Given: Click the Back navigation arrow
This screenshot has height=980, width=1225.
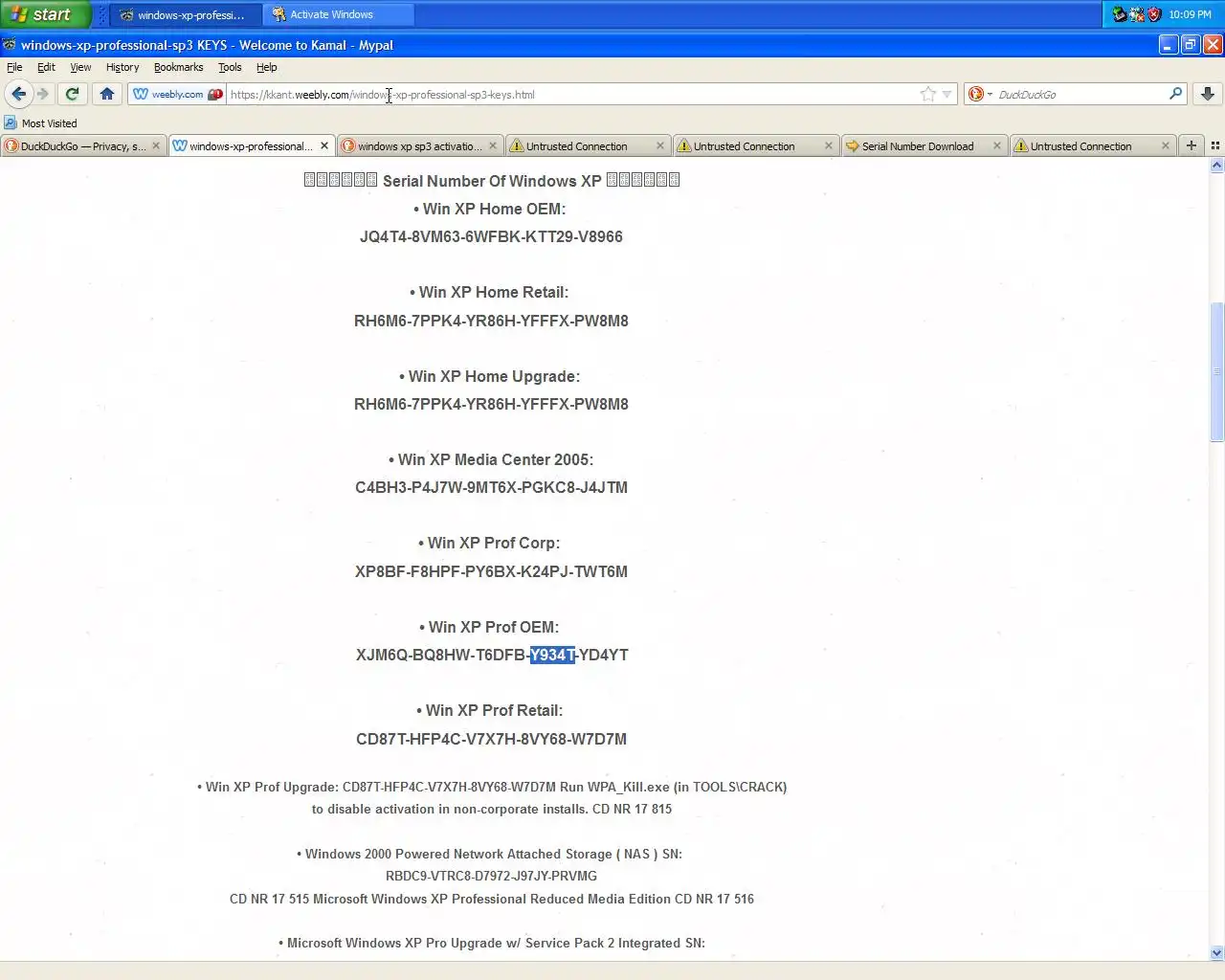Looking at the screenshot, I should tap(18, 94).
